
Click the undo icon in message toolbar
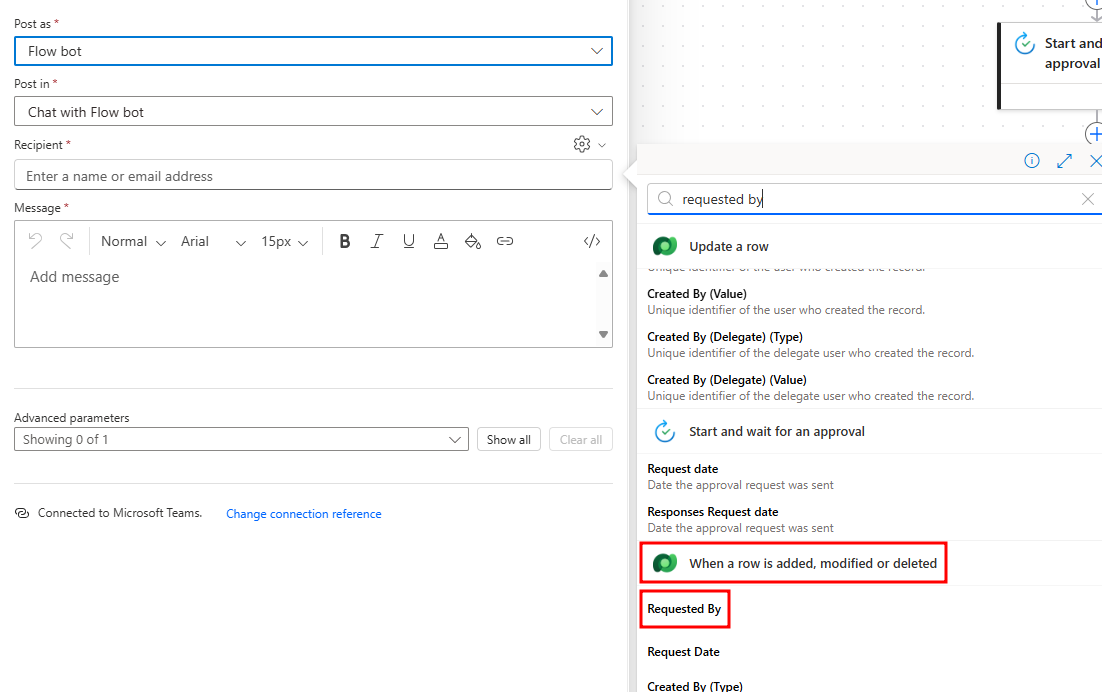(x=35, y=241)
